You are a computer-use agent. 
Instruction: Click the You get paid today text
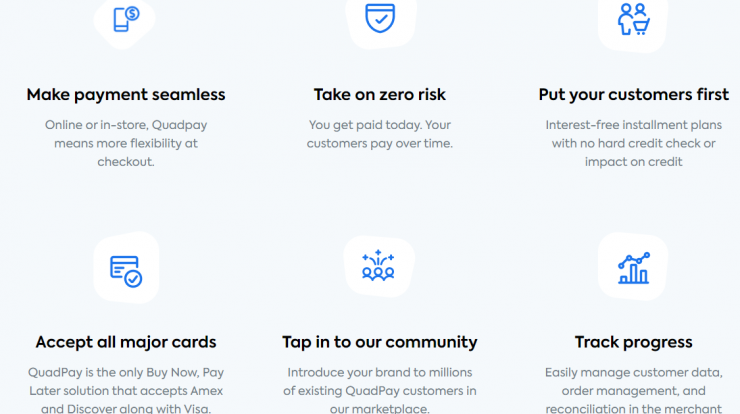pos(380,134)
